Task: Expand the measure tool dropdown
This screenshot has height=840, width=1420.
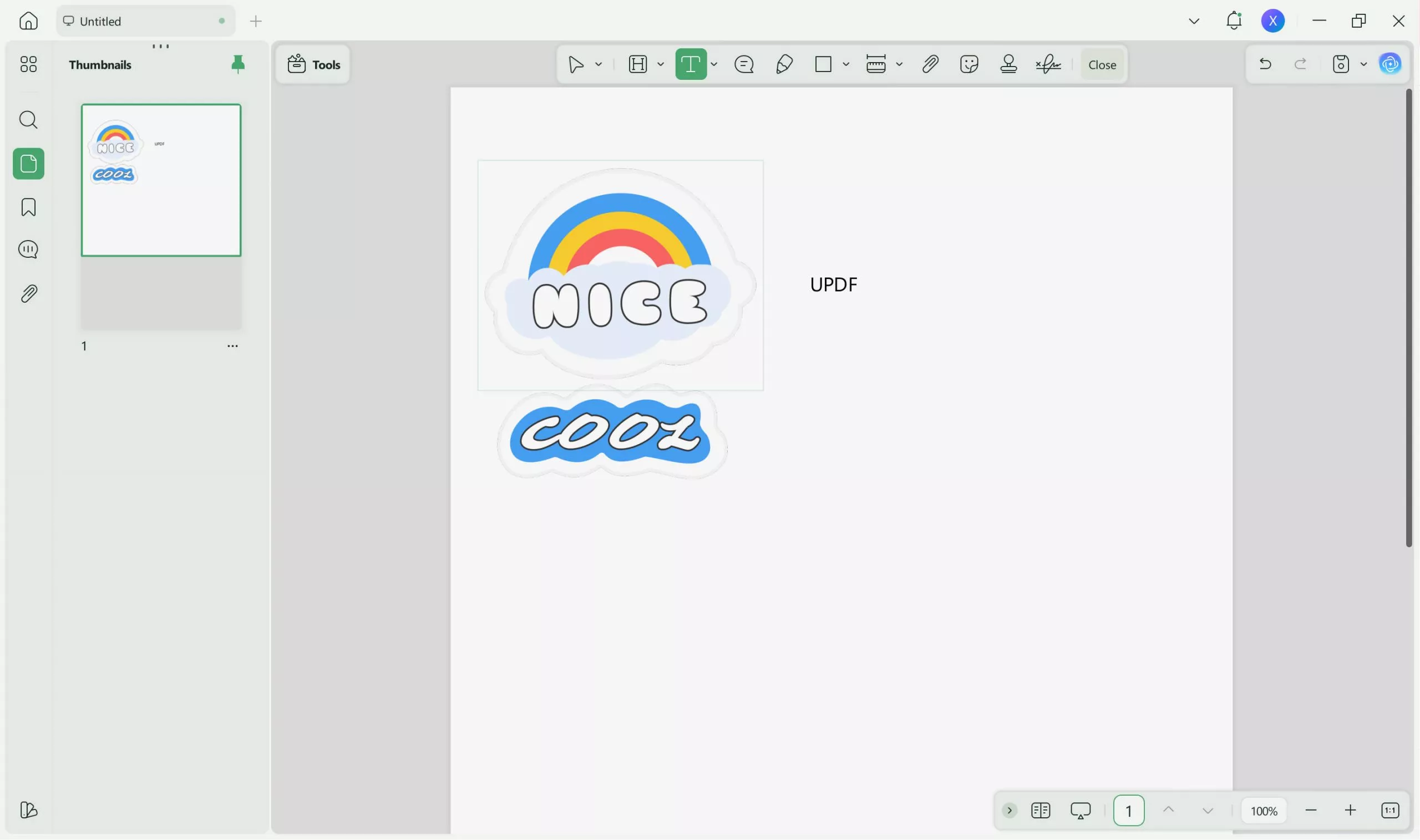Action: (899, 63)
